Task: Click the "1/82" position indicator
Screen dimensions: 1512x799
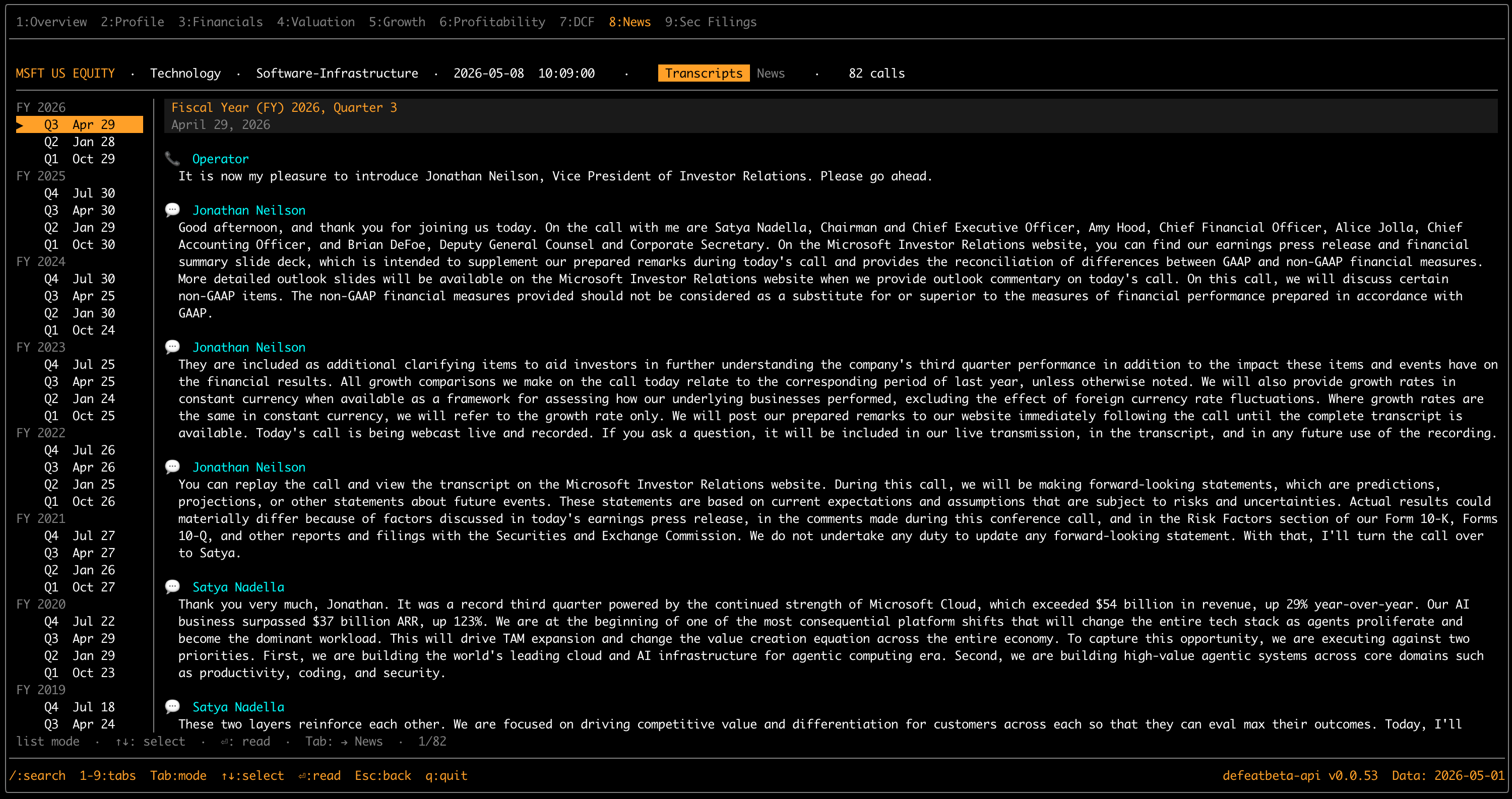Action: 432,741
